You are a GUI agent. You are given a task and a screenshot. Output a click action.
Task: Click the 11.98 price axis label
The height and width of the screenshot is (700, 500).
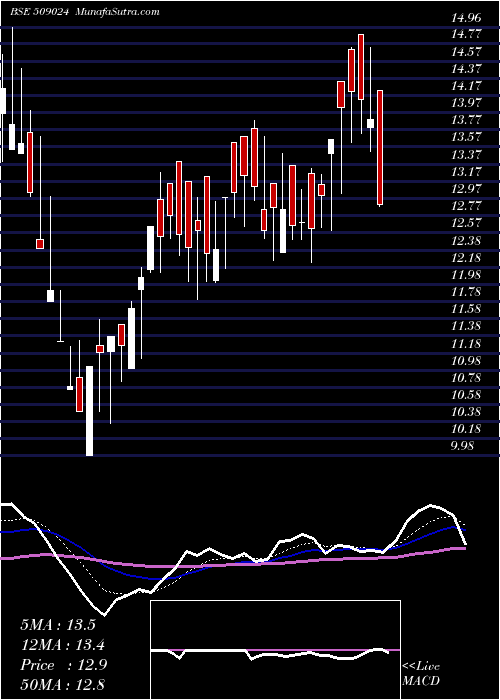pos(466,275)
